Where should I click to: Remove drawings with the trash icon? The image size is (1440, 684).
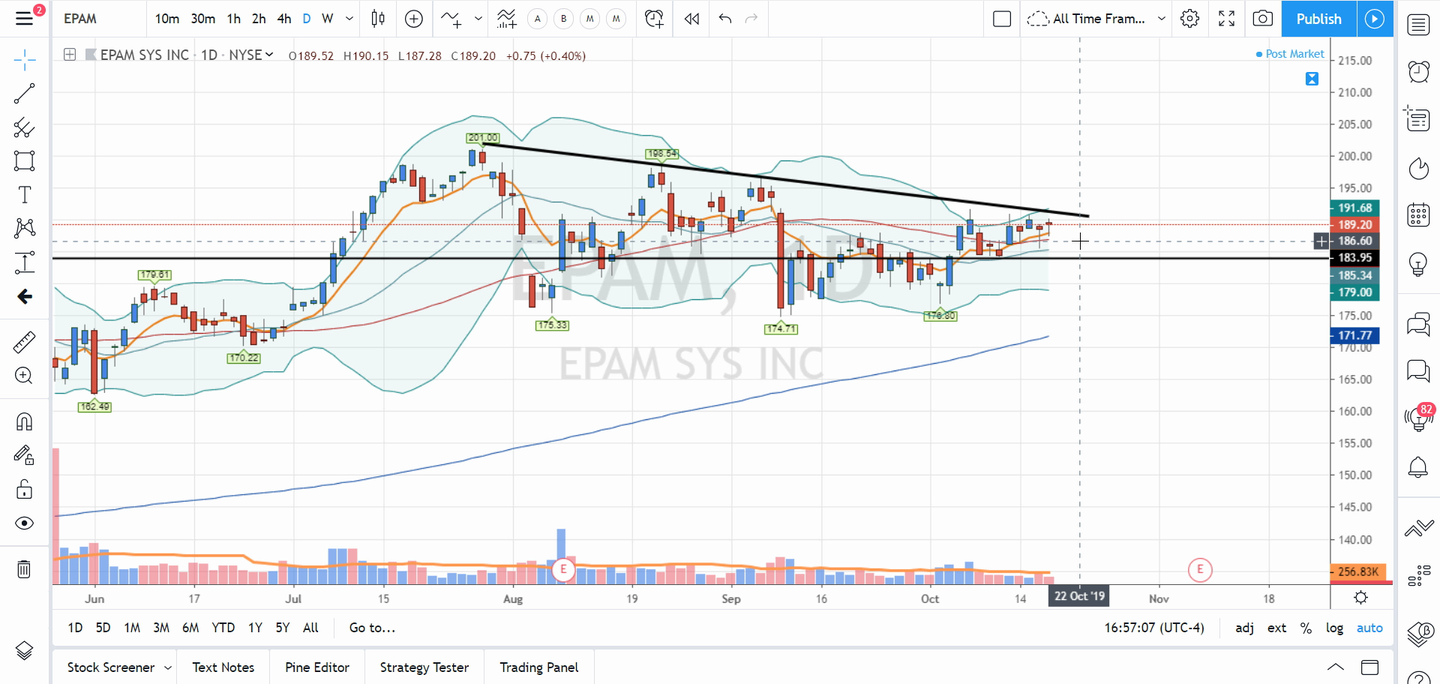point(25,569)
